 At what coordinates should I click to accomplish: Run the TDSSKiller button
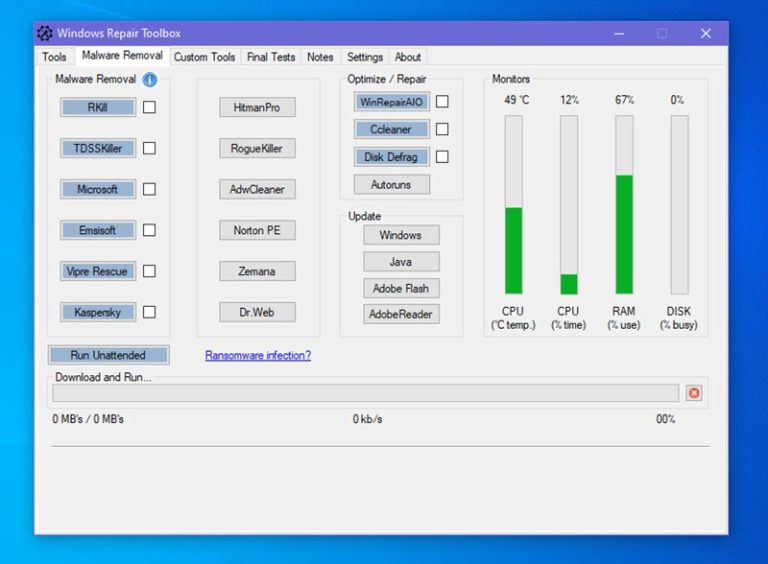[x=98, y=148]
